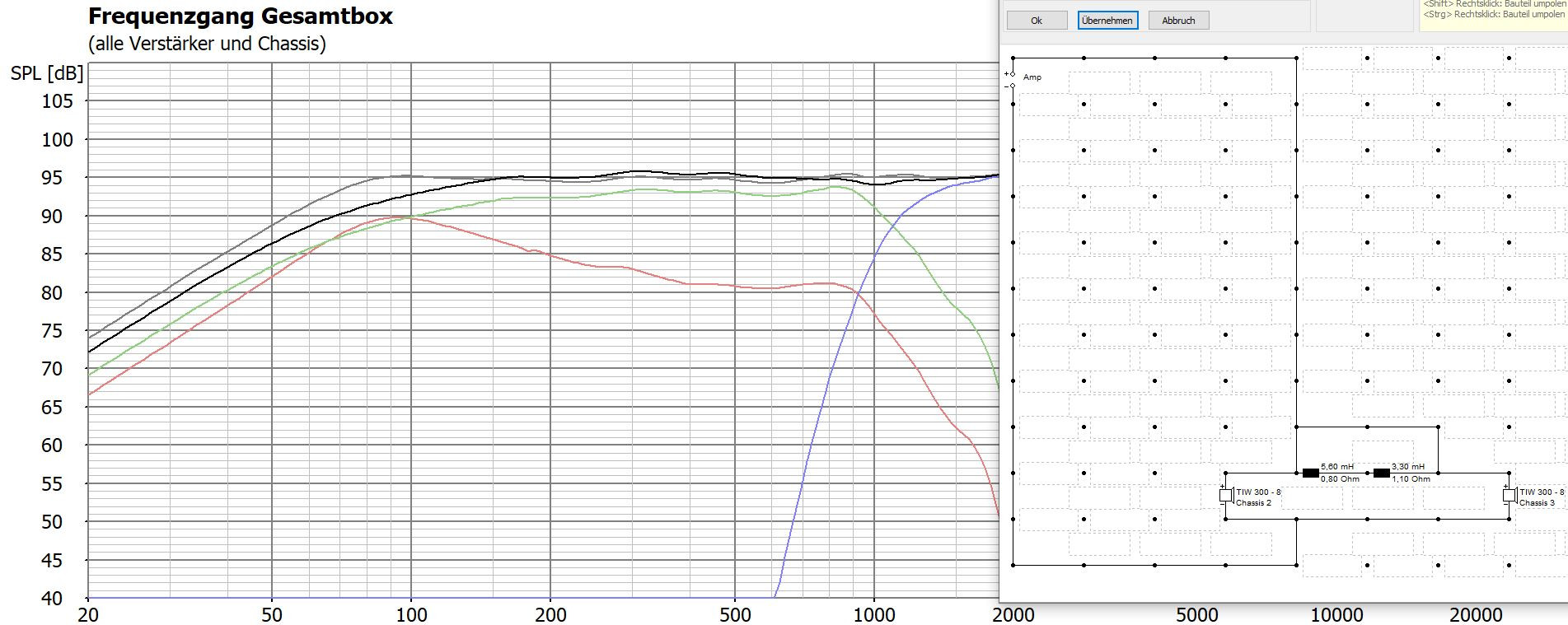Screen dimensions: 1568x625
Task: Click the Amp label in the schematic
Action: point(1032,77)
